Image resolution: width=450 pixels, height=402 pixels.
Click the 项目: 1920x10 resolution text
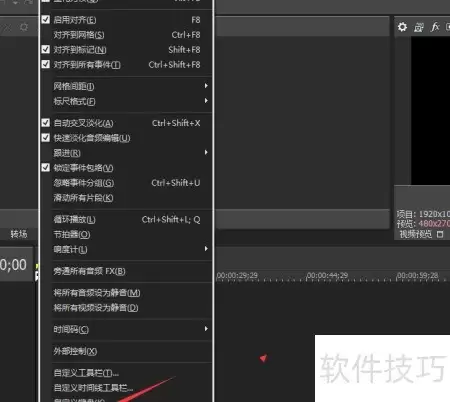(423, 214)
